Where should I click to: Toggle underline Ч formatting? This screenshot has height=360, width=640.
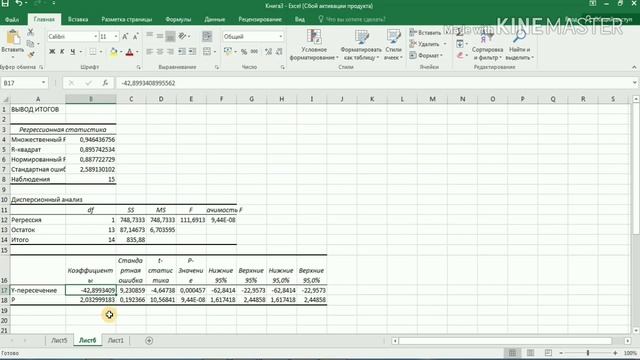[x=73, y=52]
